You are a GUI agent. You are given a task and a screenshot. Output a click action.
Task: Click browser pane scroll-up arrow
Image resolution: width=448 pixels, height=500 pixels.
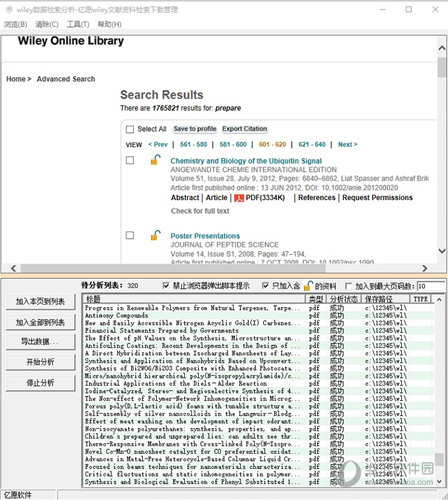click(442, 48)
